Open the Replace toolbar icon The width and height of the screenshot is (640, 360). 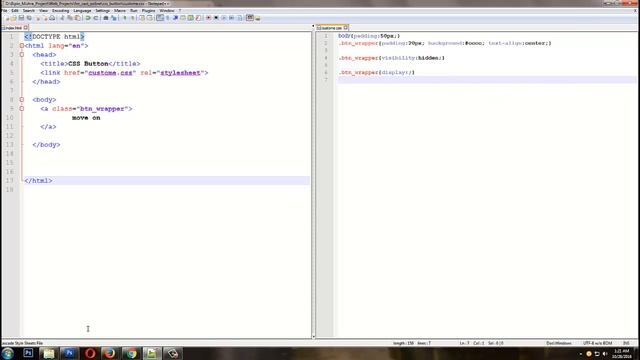[x=113, y=18]
